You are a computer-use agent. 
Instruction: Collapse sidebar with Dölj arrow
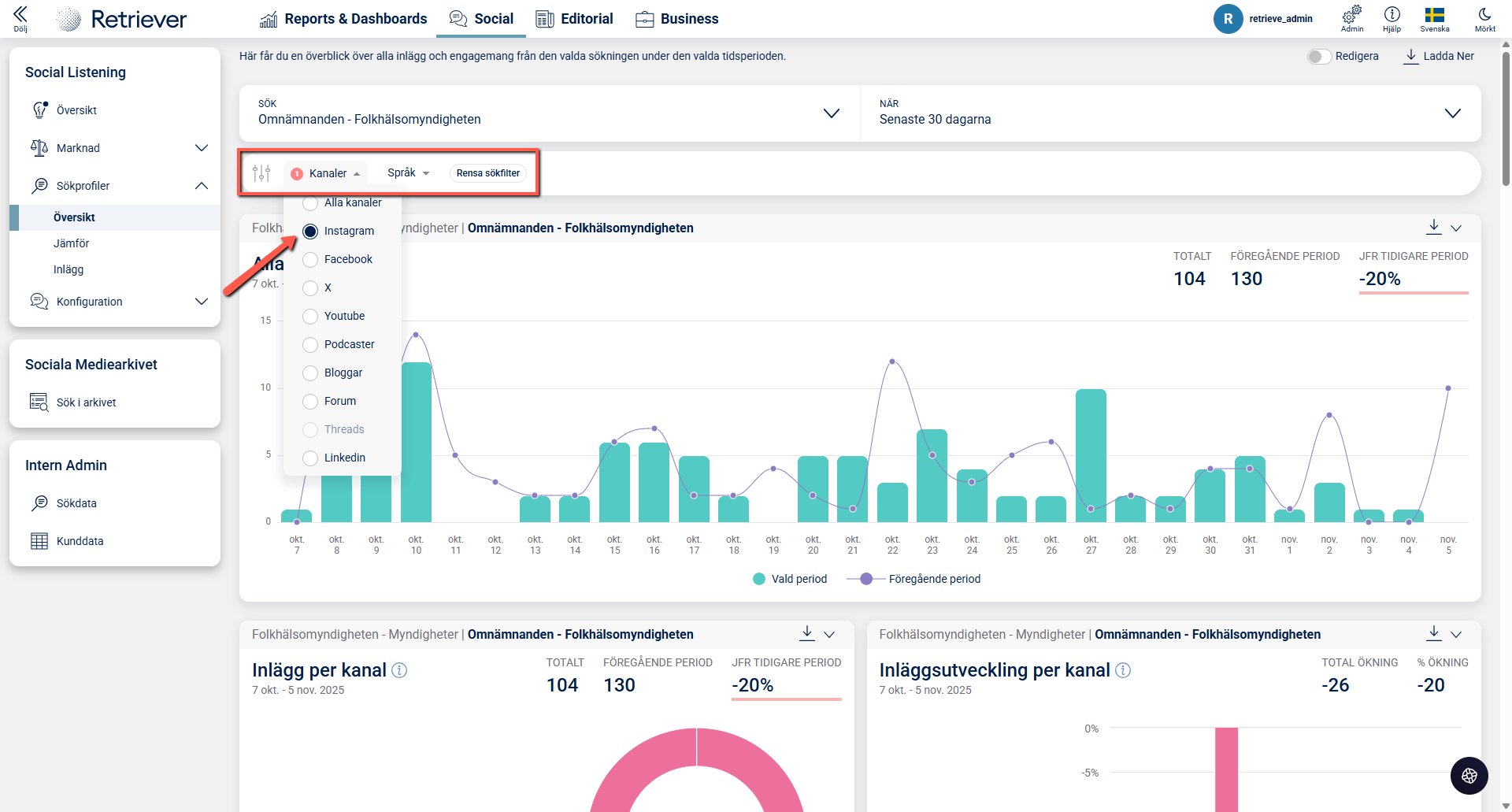point(20,15)
